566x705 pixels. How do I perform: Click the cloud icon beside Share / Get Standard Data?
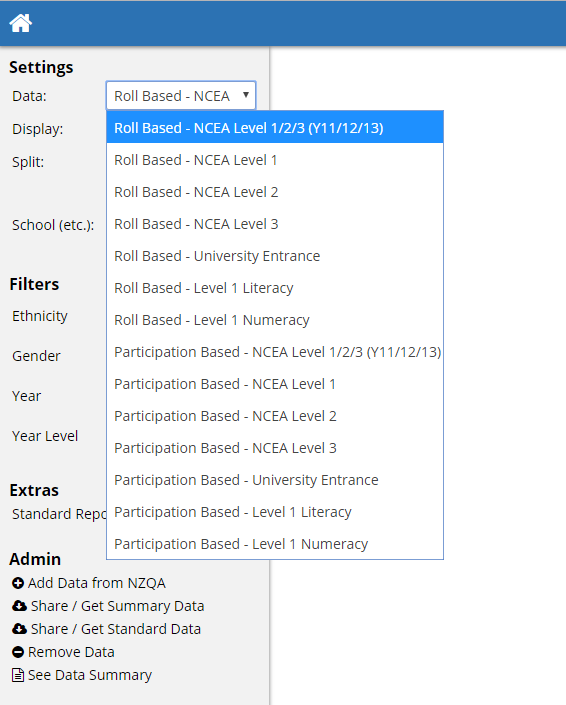pyautogui.click(x=19, y=629)
